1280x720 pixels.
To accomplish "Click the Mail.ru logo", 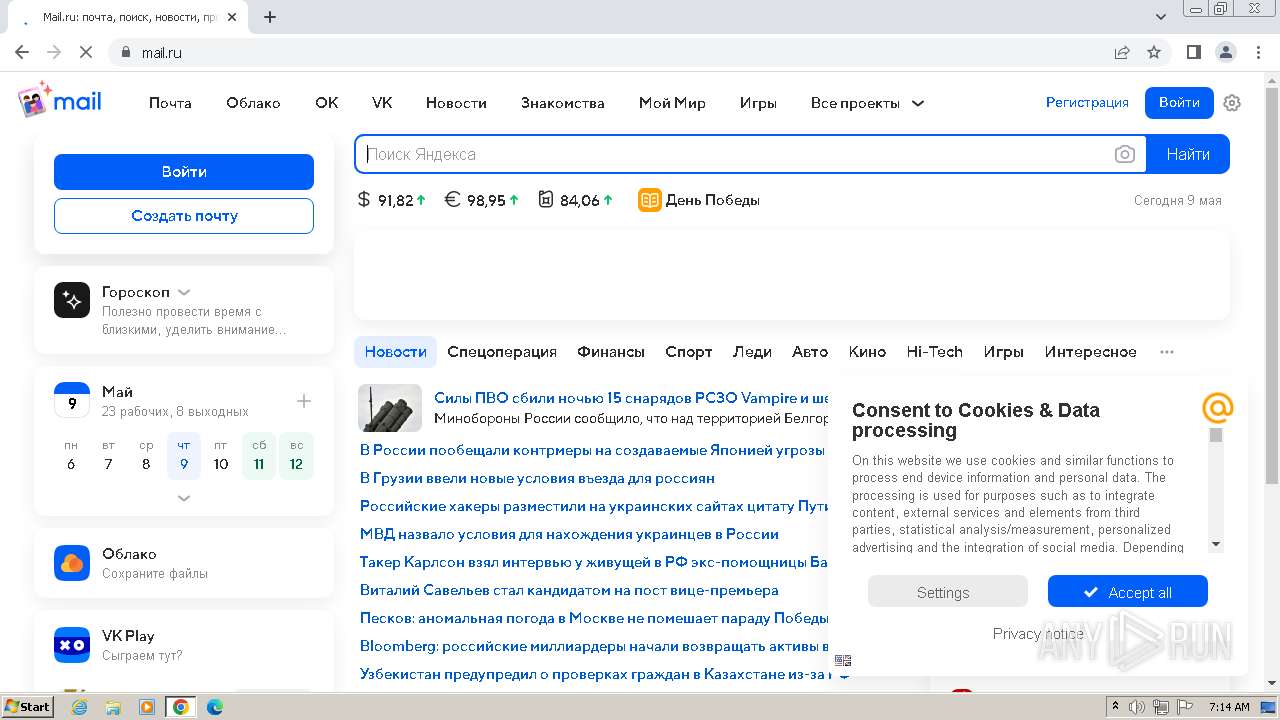I will [x=60, y=101].
